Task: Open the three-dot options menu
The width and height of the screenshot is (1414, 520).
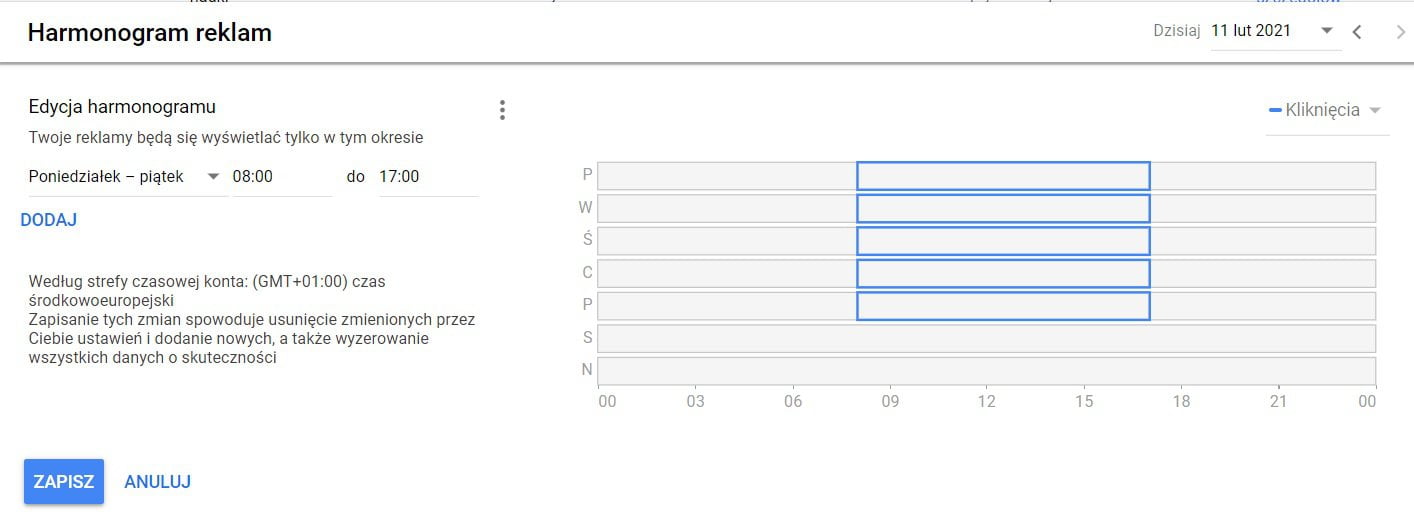Action: [503, 110]
